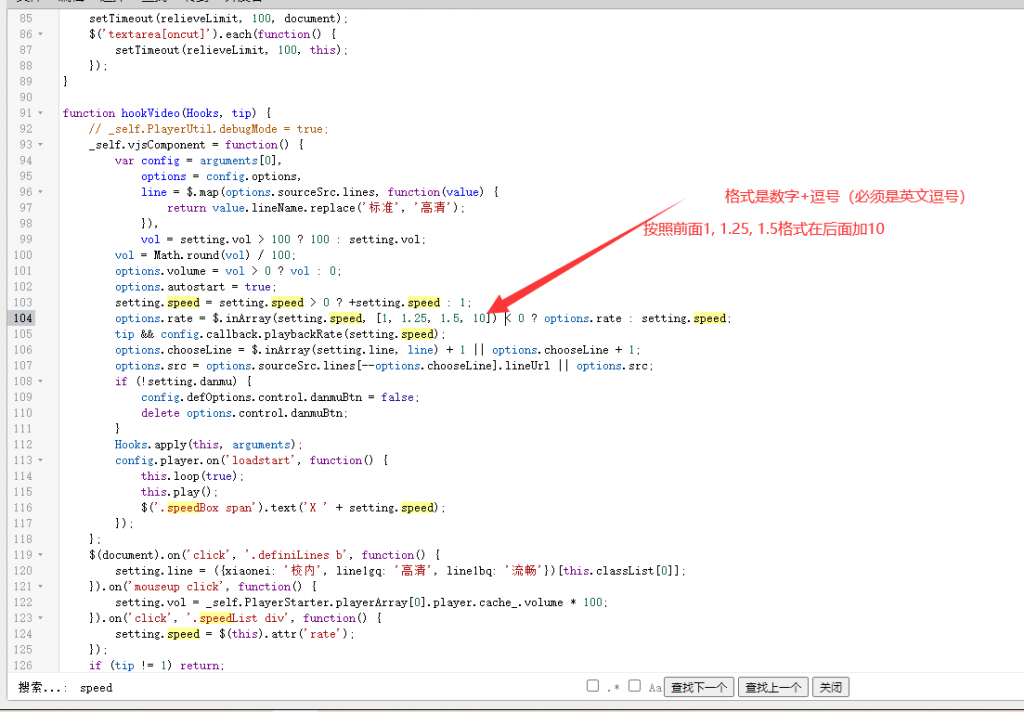This screenshot has height=712, width=1024.
Task: Click the 查找下一个 find next button
Action: point(698,687)
